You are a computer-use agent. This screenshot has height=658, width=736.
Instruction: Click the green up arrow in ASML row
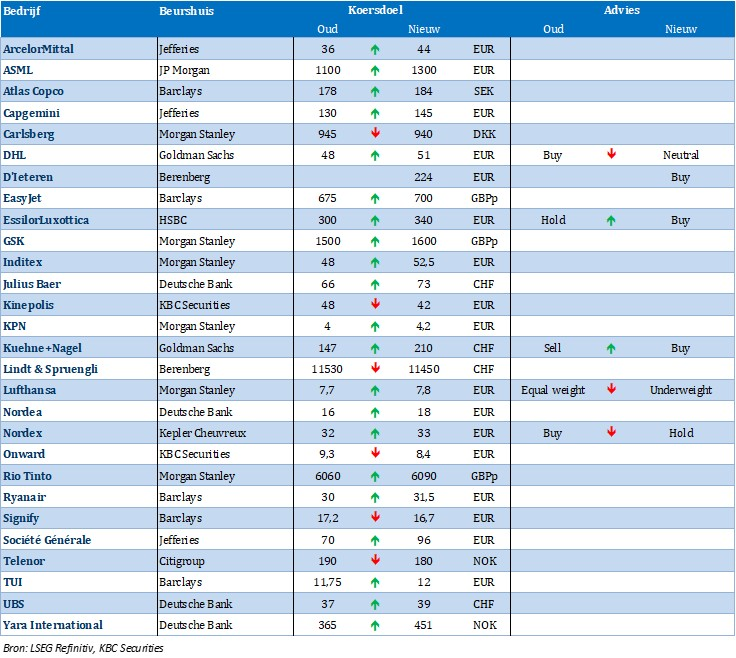click(x=374, y=70)
